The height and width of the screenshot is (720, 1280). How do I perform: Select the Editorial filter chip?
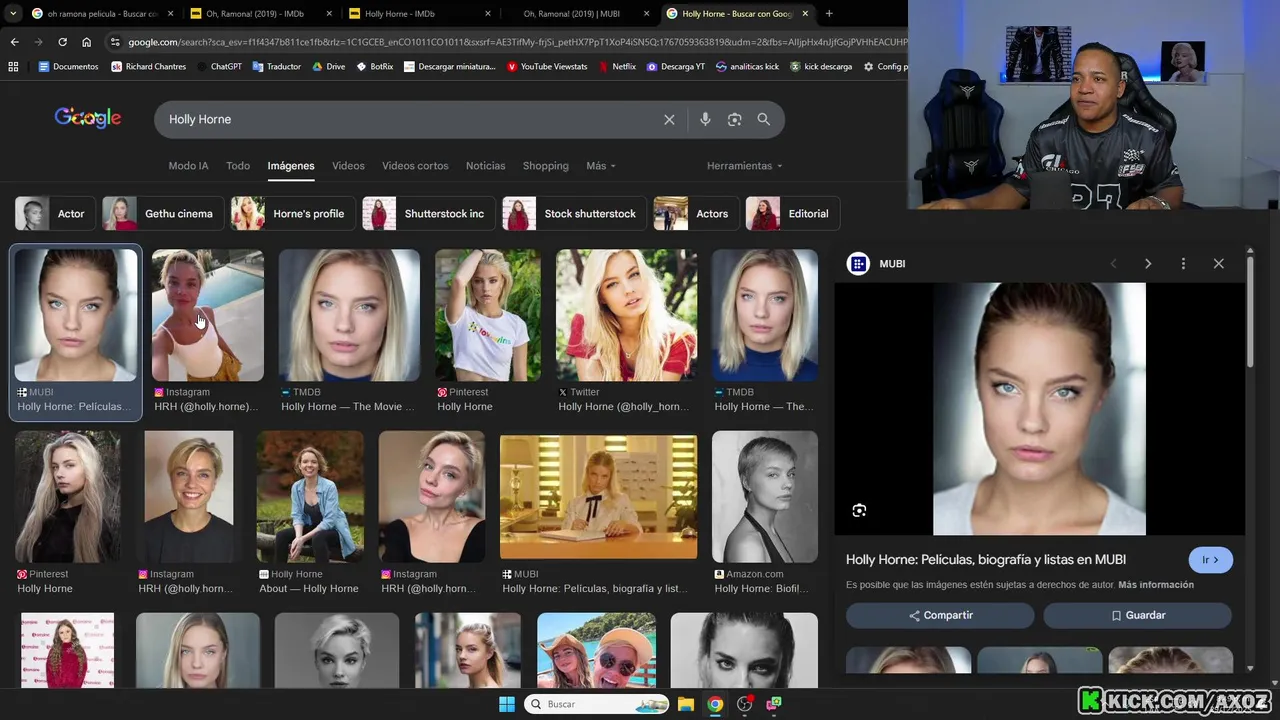(791, 214)
